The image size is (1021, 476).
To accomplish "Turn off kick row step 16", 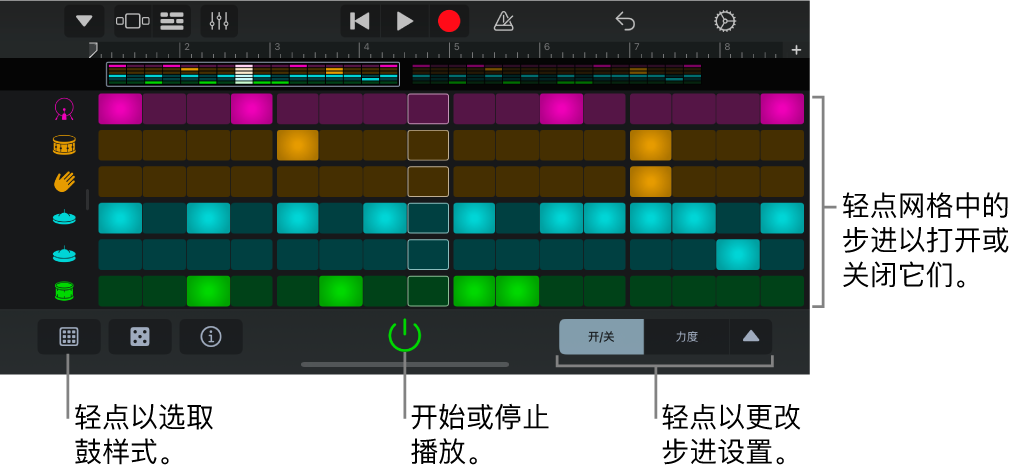I will [x=782, y=109].
